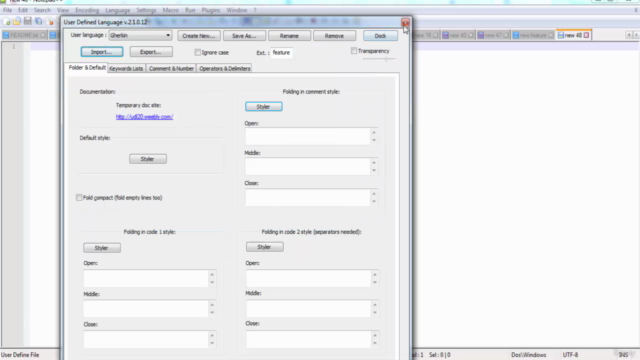The height and width of the screenshot is (360, 640).
Task: Open the Language menu
Action: [x=118, y=10]
